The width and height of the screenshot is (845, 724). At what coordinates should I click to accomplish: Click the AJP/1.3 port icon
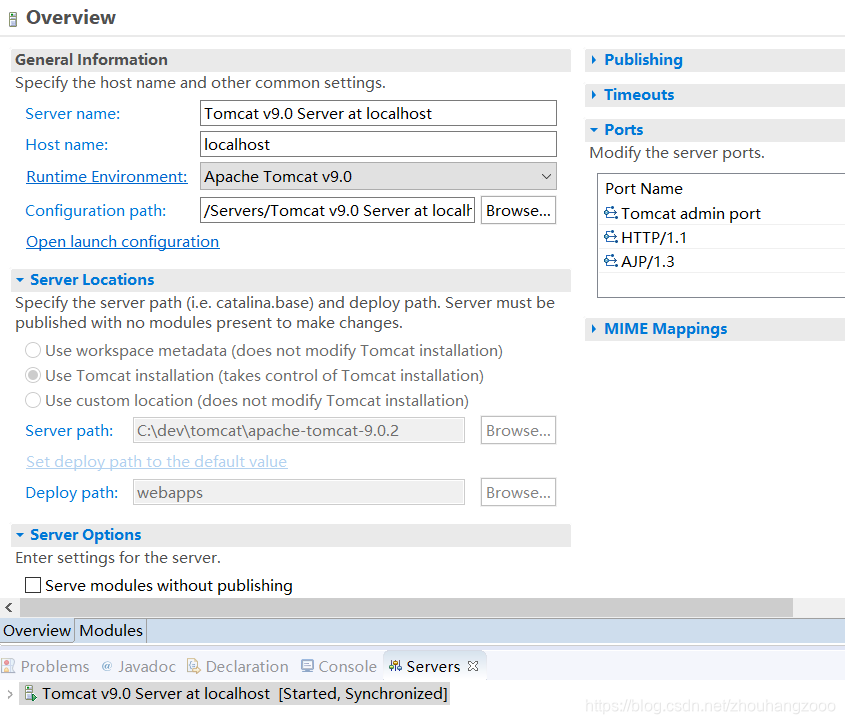coord(611,261)
